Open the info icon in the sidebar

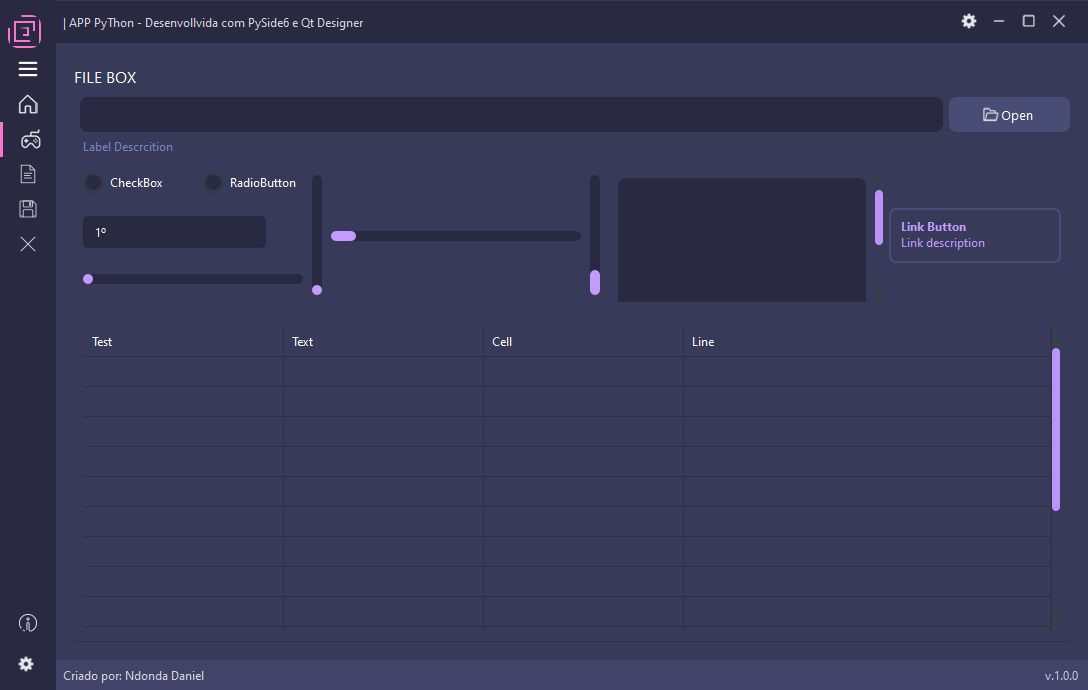28,623
